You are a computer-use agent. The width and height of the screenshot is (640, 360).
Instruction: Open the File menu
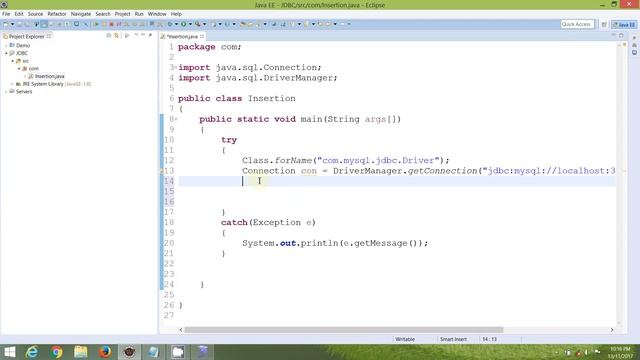(6, 14)
